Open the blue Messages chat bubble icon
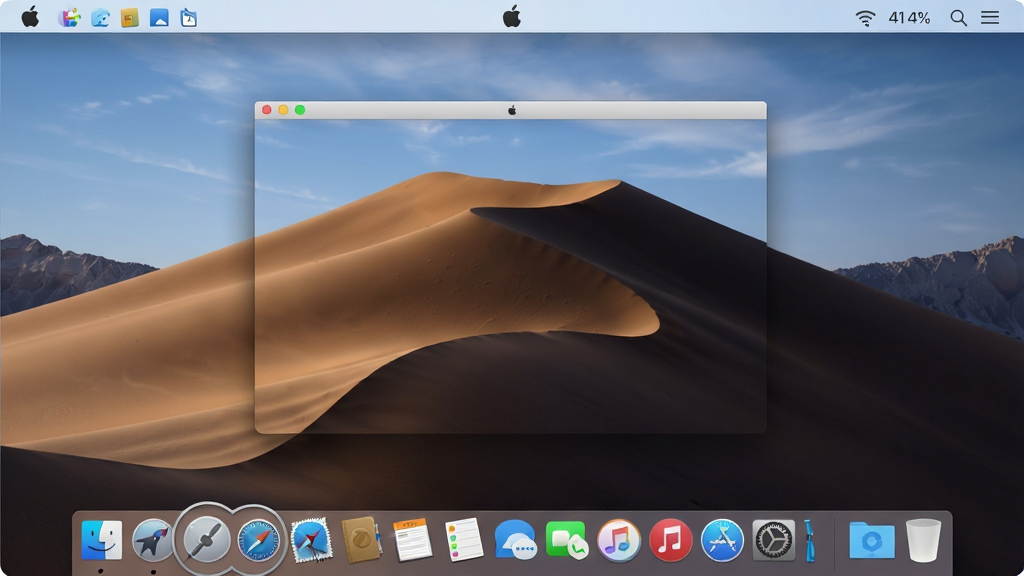 click(515, 540)
